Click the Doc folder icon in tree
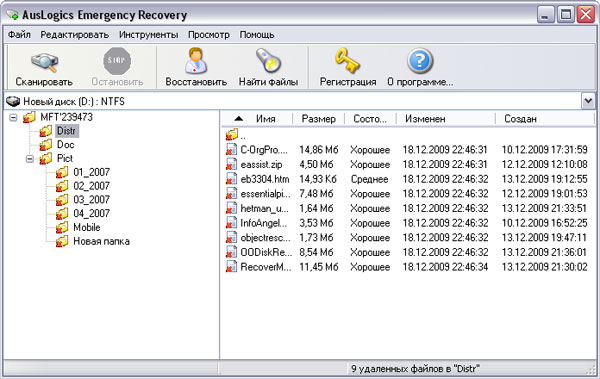This screenshot has width=600, height=379. point(46,145)
